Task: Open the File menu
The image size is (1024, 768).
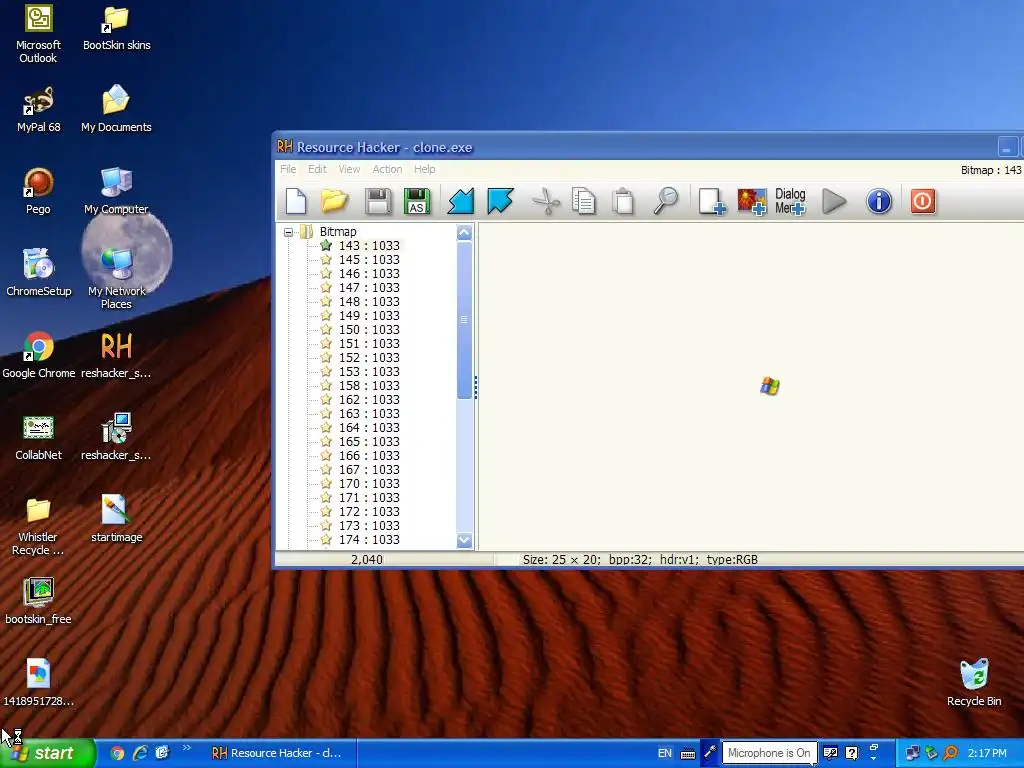Action: pyautogui.click(x=288, y=169)
